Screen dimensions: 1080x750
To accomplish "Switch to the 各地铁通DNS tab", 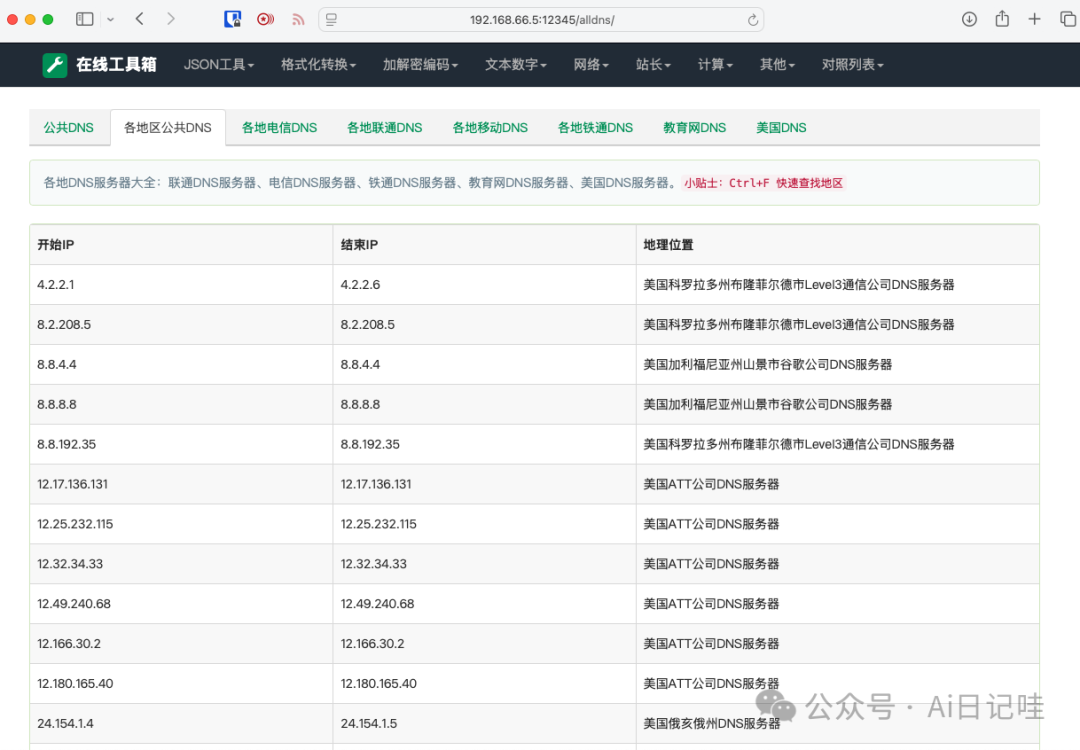I will pyautogui.click(x=596, y=127).
